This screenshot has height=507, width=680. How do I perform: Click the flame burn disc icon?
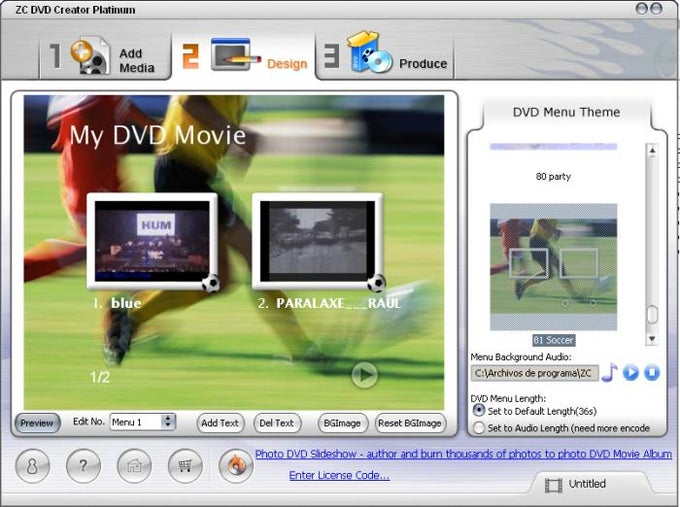click(x=236, y=466)
